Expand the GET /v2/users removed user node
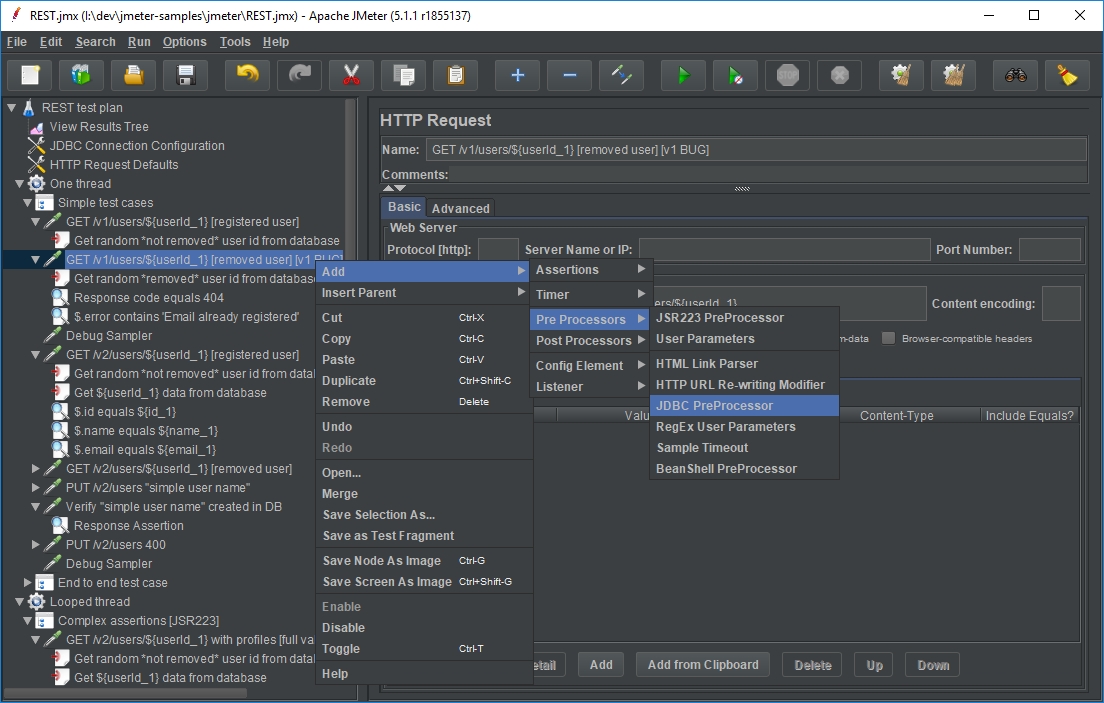This screenshot has width=1104, height=703. pos(36,468)
